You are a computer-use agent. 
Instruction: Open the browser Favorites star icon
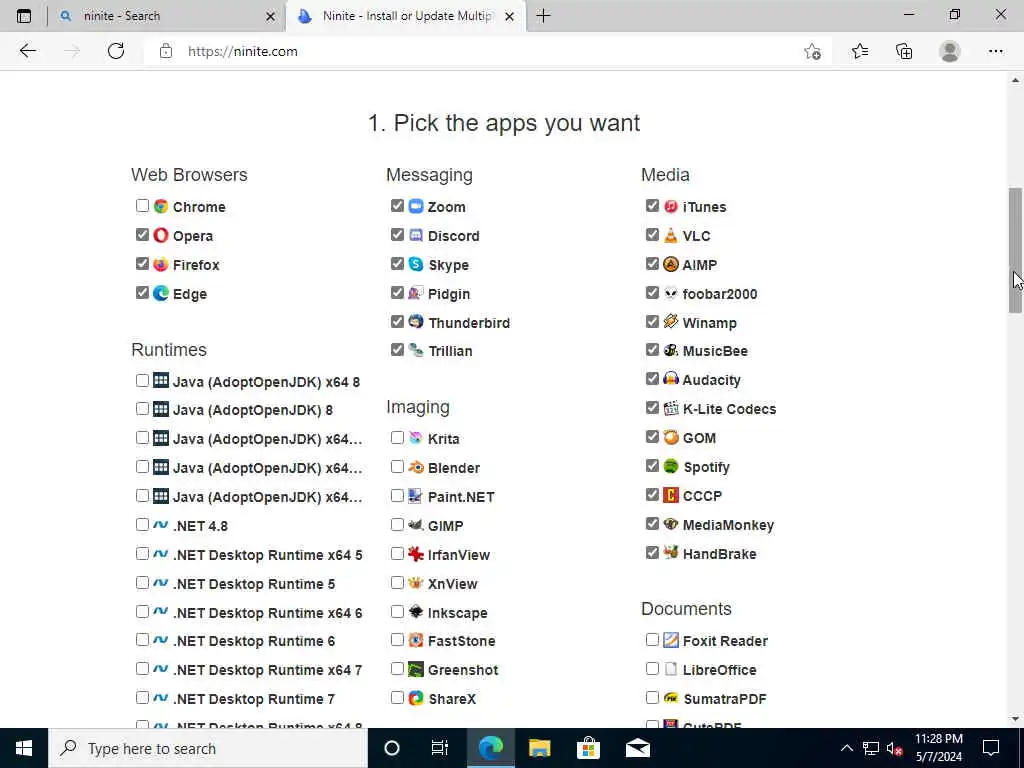860,51
